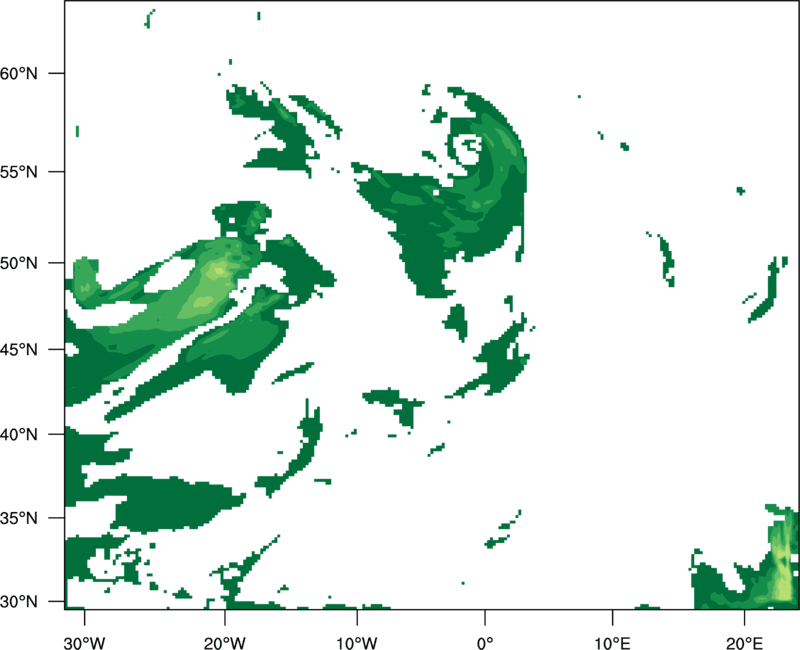Click the 30°W longitude axis label

coord(85,643)
